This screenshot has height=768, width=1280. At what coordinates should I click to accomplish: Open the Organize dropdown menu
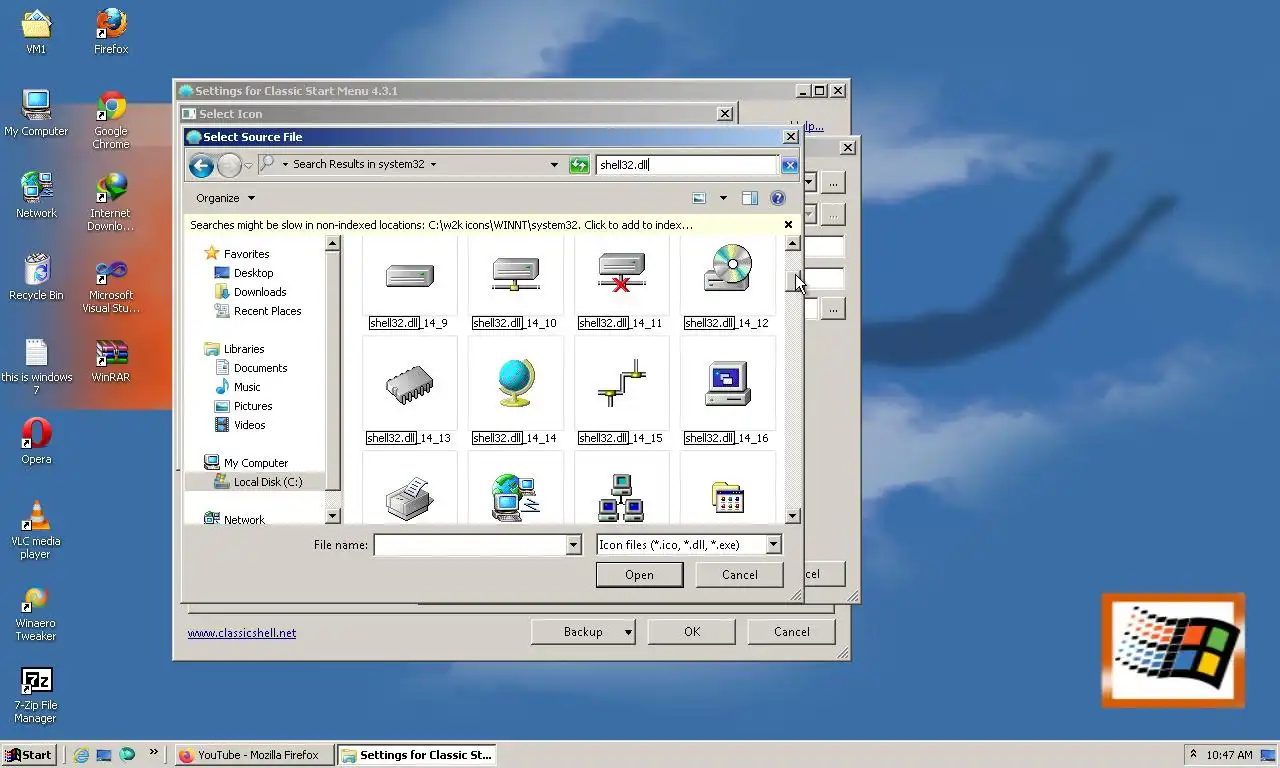[225, 198]
